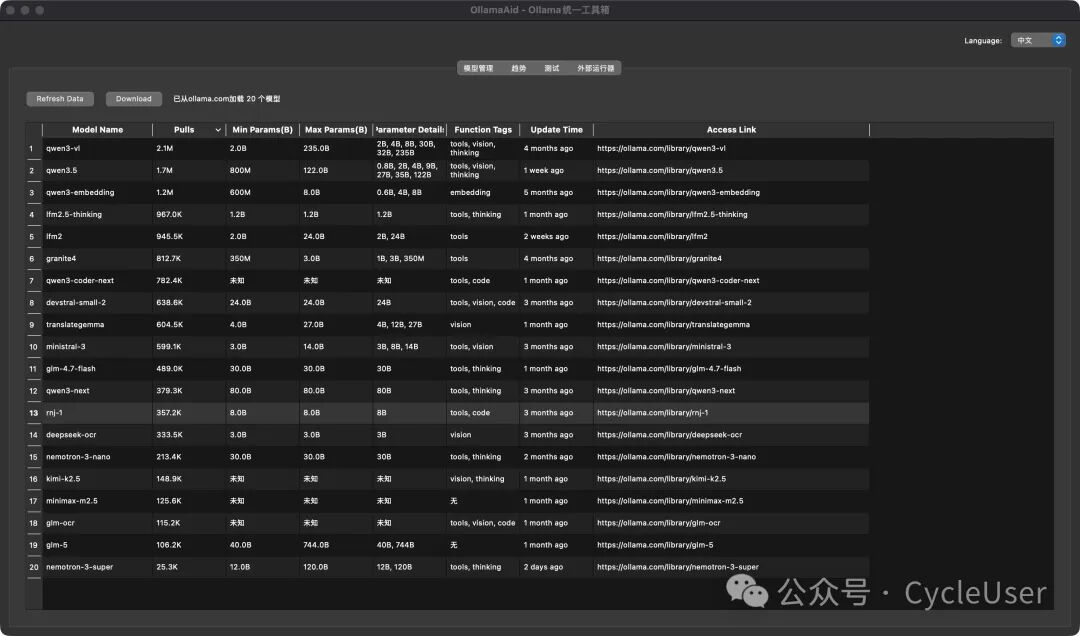Click the 235.0B max params value
Image resolution: width=1080 pixels, height=636 pixels.
(316, 148)
